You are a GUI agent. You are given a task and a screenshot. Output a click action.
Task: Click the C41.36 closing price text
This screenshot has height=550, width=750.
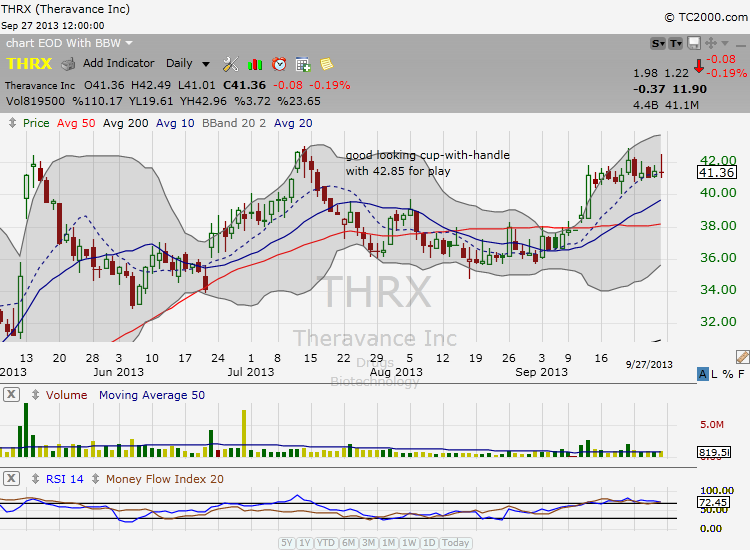point(244,85)
